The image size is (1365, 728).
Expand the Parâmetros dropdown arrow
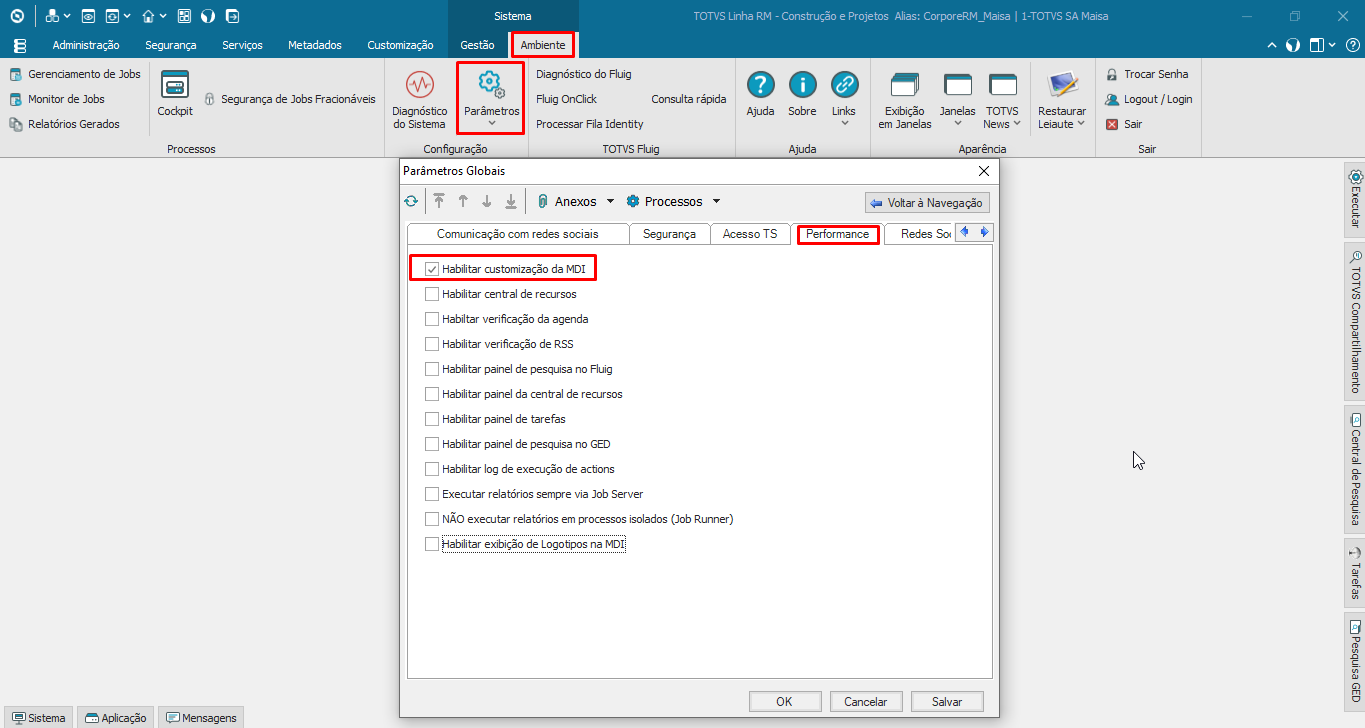coord(491,124)
